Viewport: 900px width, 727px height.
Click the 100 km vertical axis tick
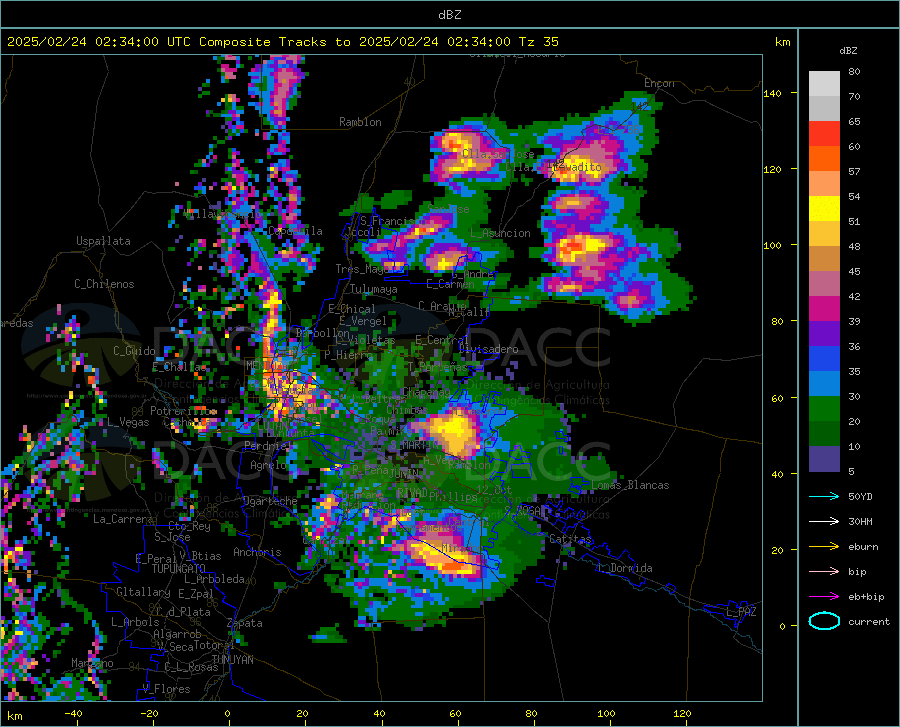pos(772,245)
